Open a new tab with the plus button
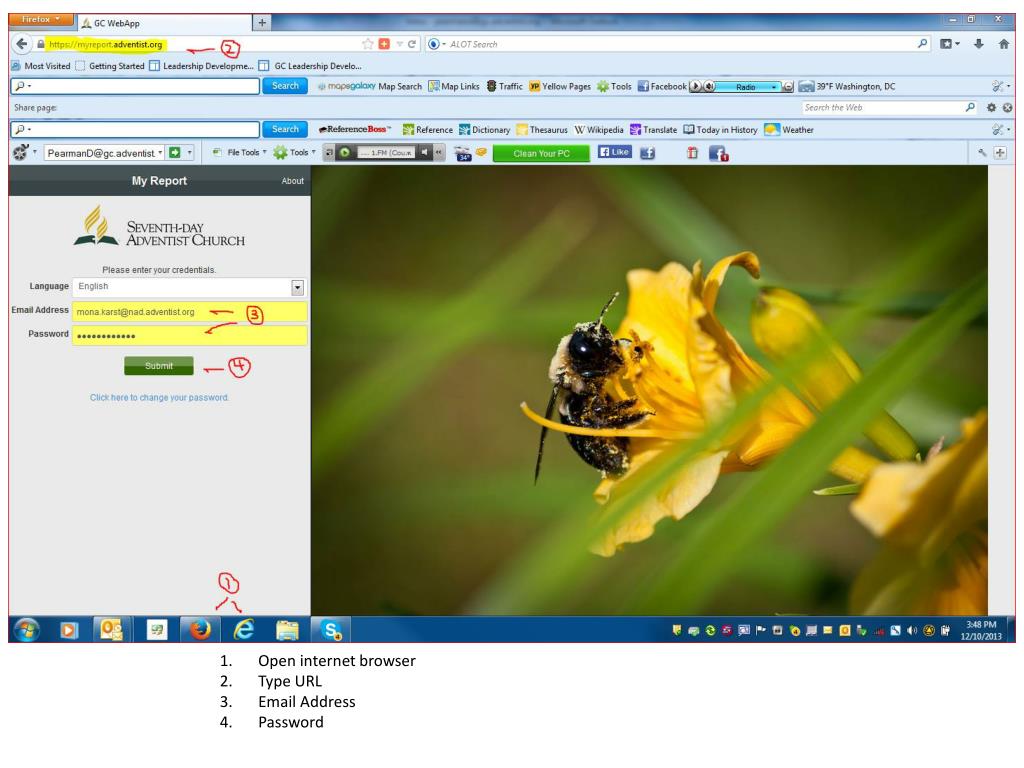This screenshot has width=1024, height=768. coord(262,23)
